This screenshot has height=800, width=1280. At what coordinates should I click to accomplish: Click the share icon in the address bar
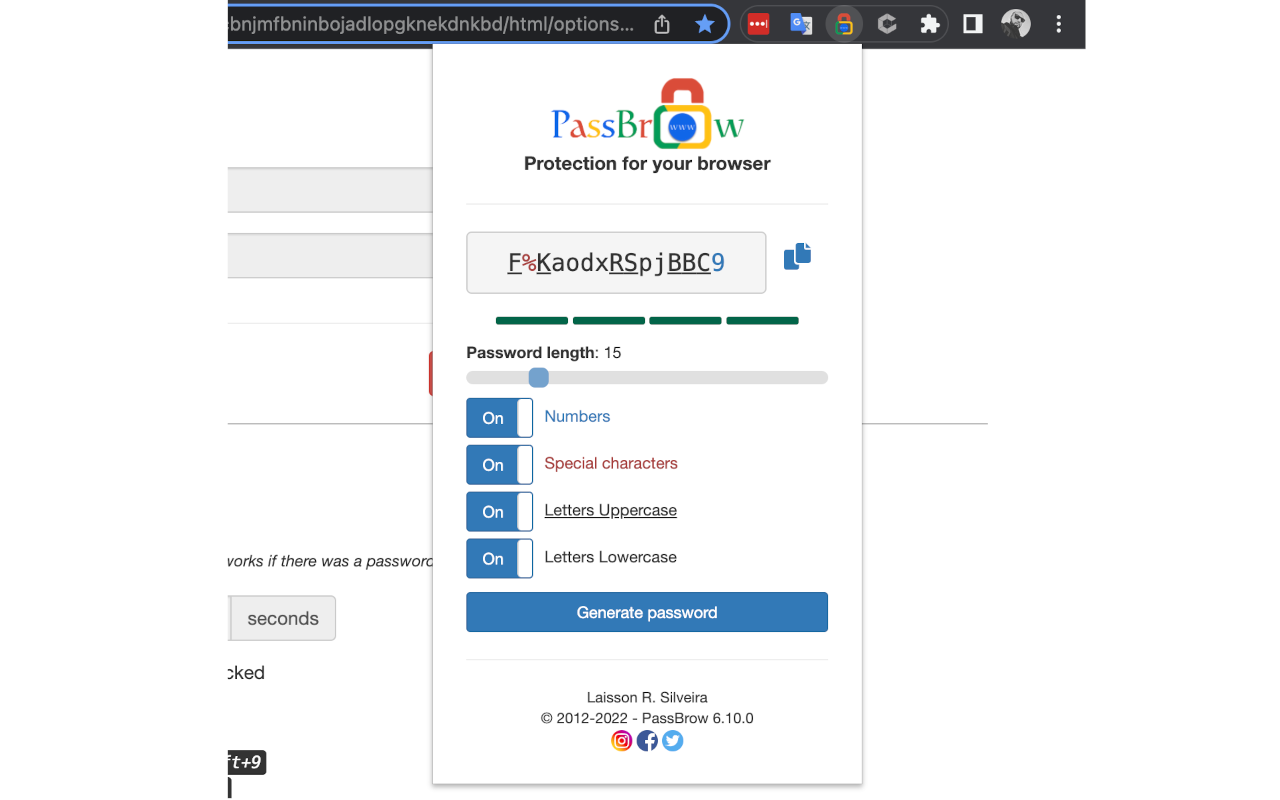coord(661,23)
